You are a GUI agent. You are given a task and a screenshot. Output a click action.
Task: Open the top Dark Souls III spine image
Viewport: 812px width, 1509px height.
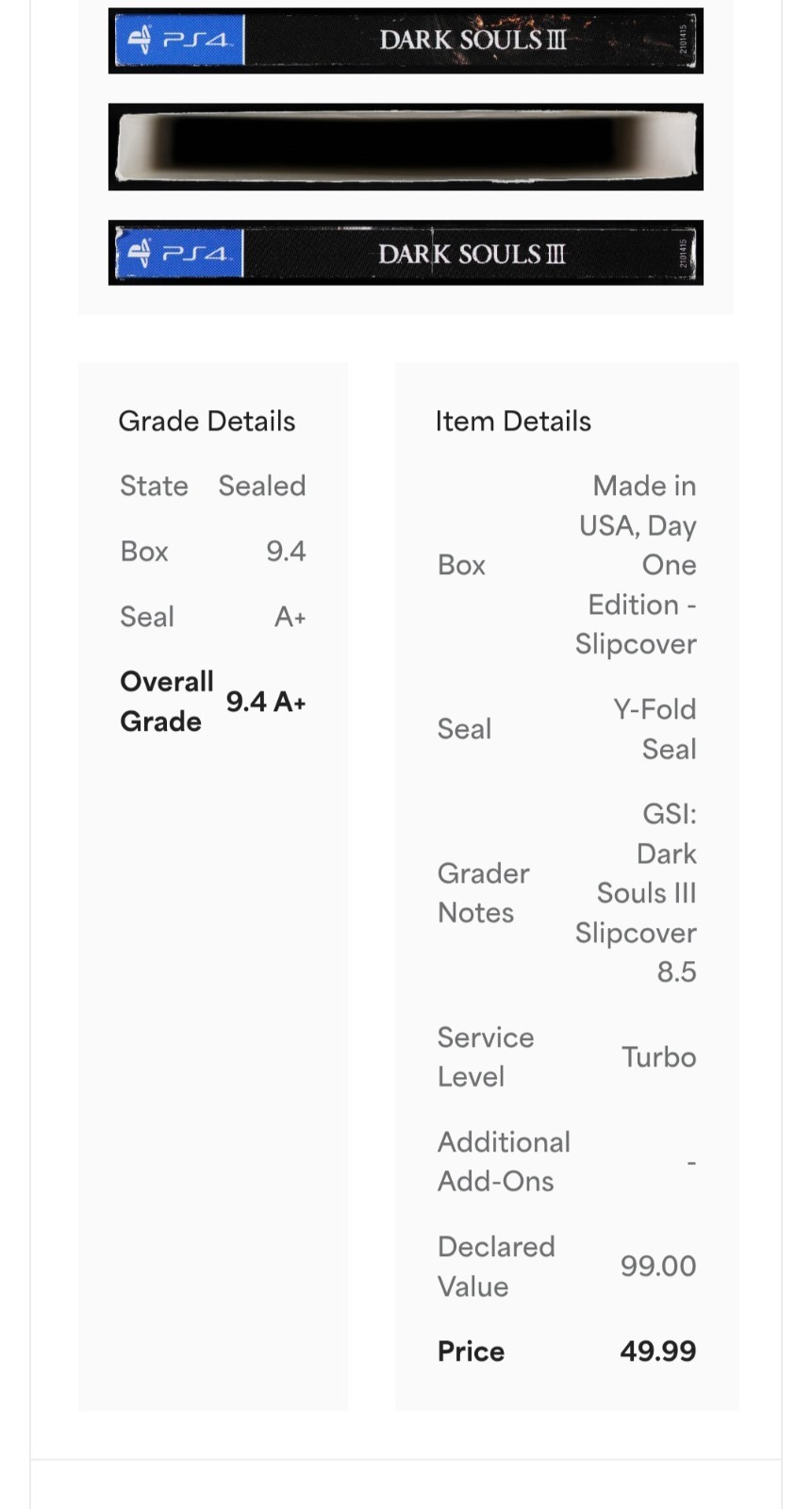406,41
